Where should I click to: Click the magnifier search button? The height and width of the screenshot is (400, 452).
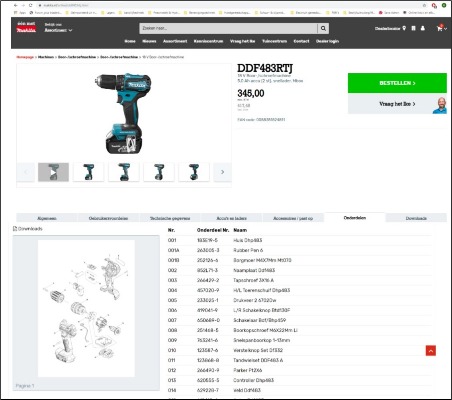323,28
